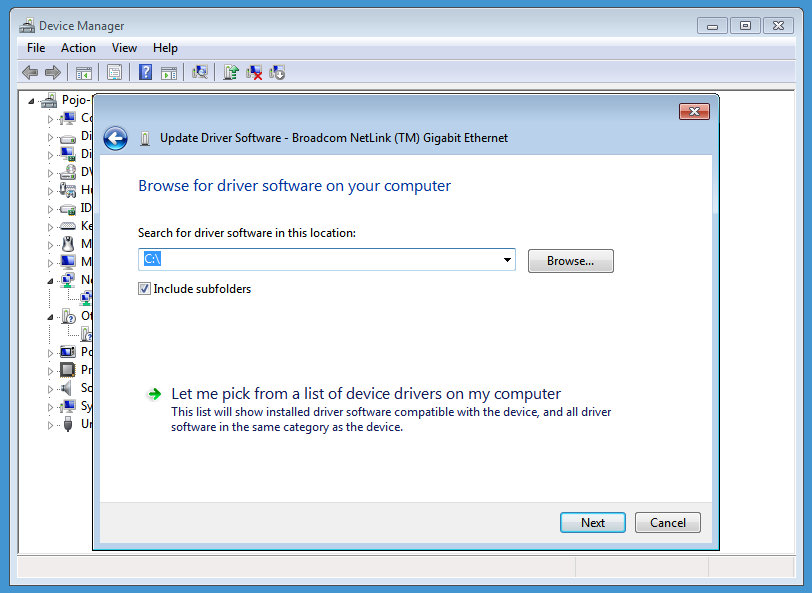Select the Keyboards icon in the tree

tap(68, 226)
